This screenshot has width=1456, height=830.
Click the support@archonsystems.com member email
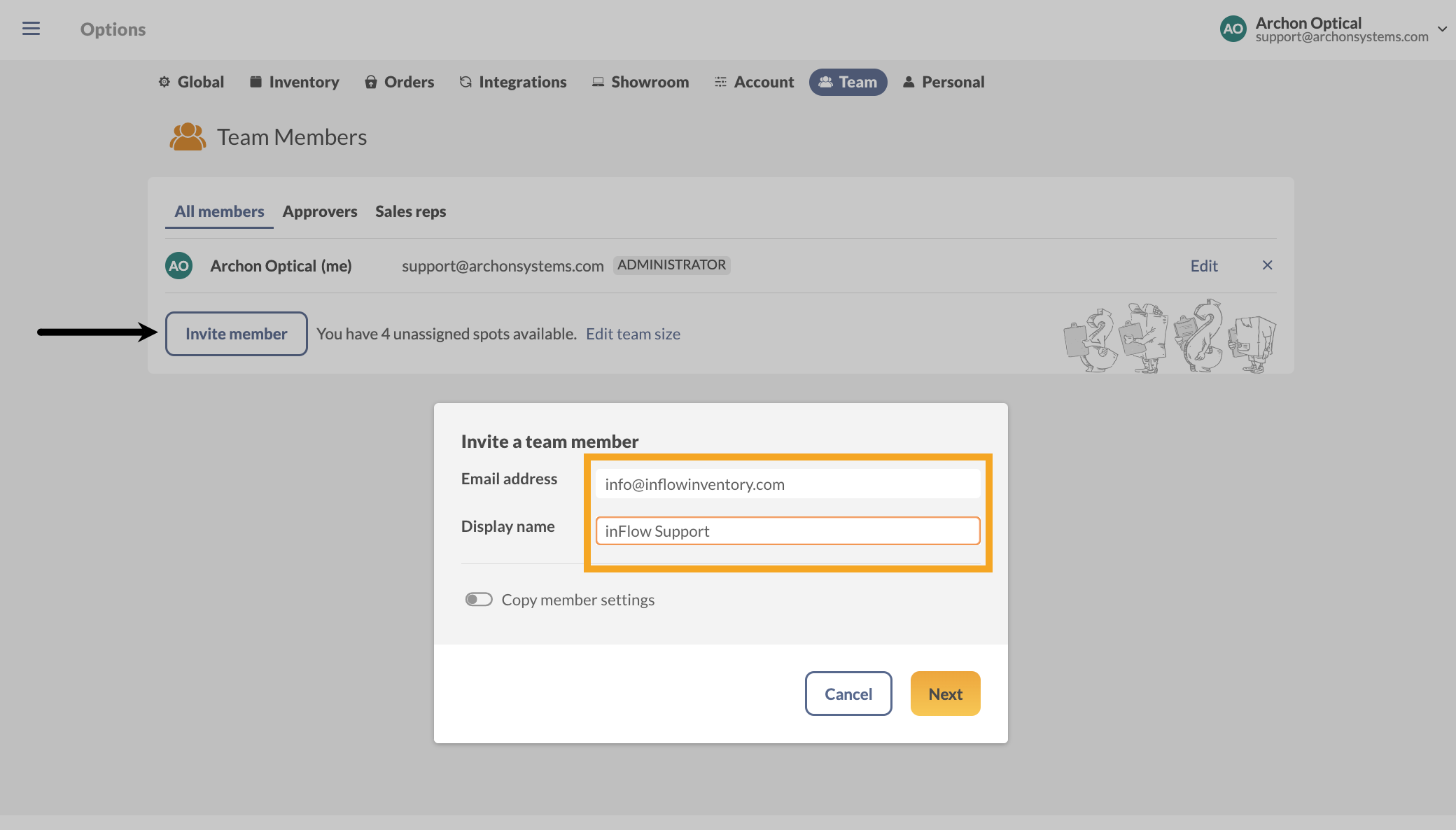tap(503, 266)
